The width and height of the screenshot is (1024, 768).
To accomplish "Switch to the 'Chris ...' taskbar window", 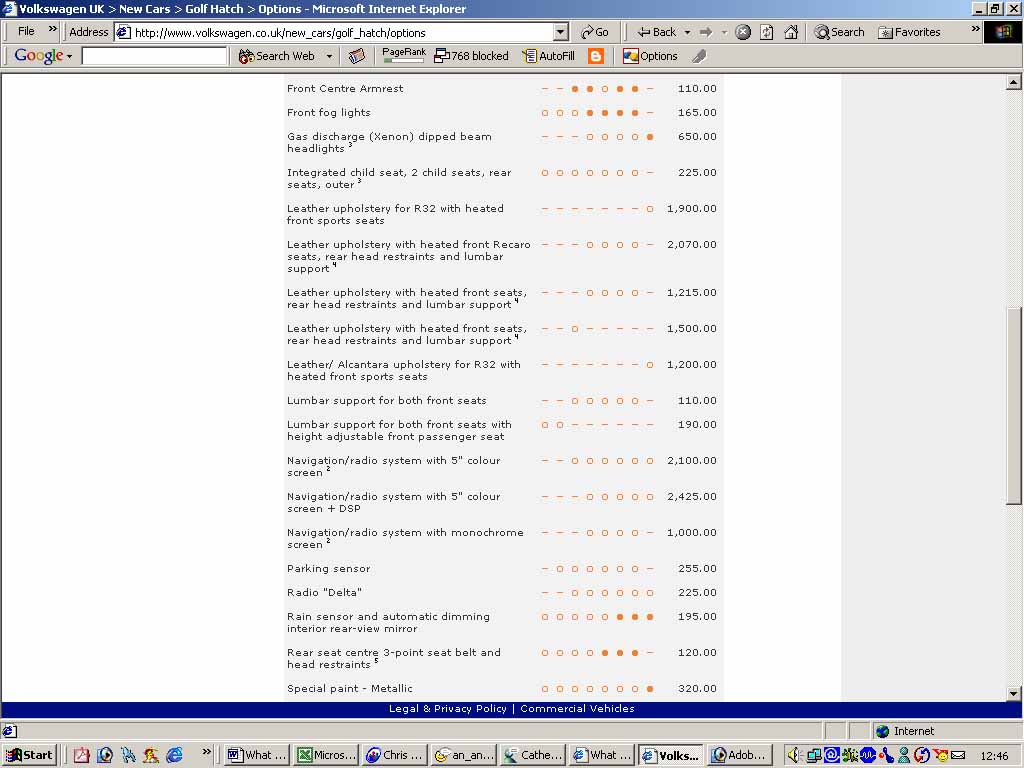I will tap(395, 755).
